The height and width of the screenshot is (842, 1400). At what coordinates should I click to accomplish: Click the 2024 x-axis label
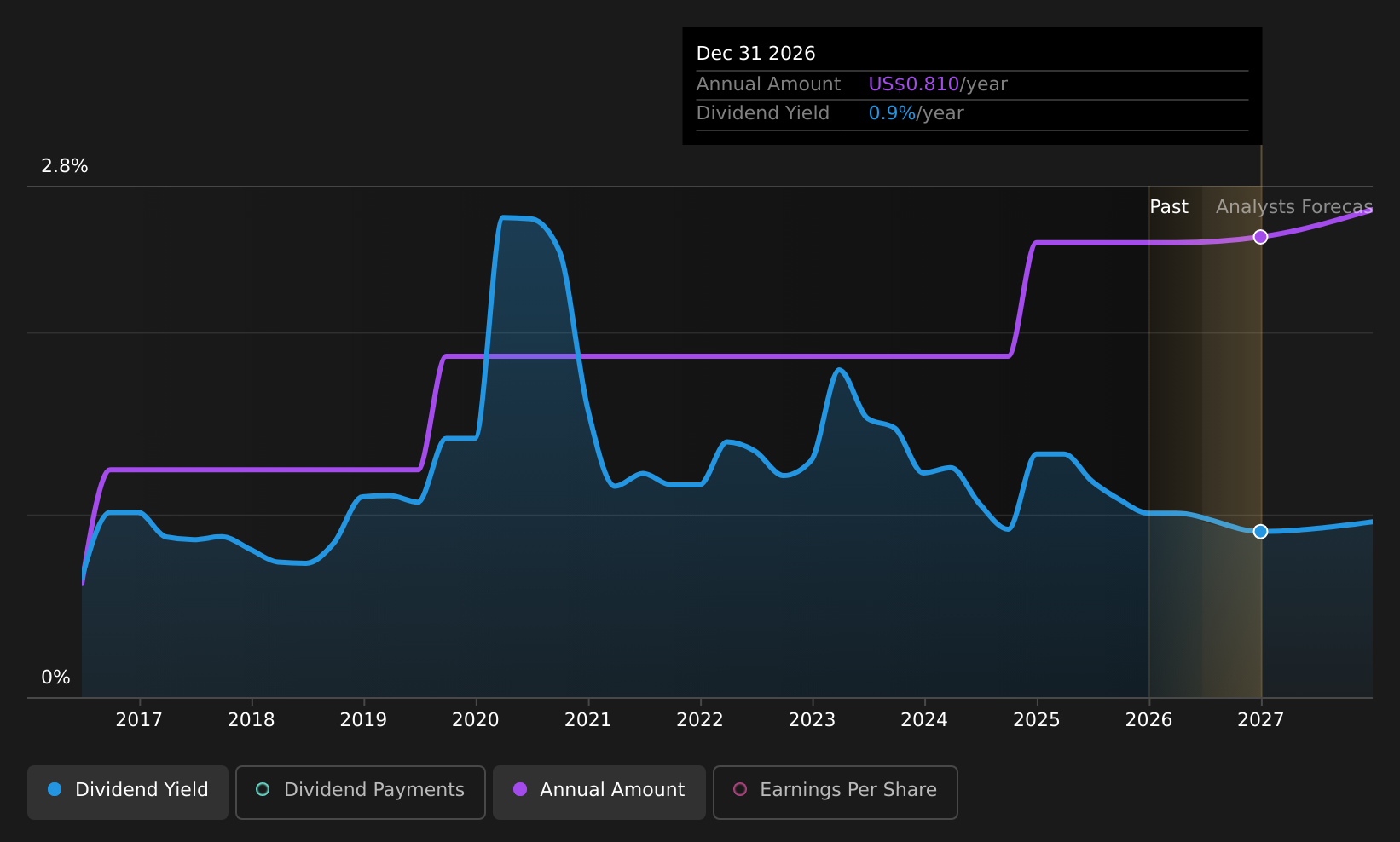[924, 720]
